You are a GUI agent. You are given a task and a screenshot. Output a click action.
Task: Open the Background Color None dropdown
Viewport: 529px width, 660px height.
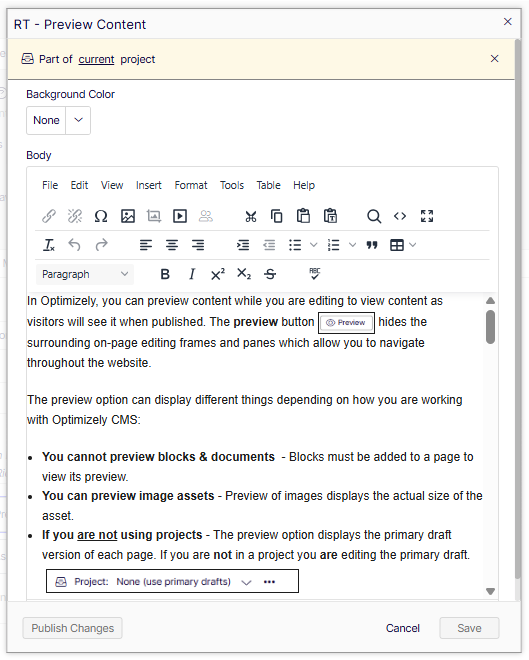[x=58, y=120]
